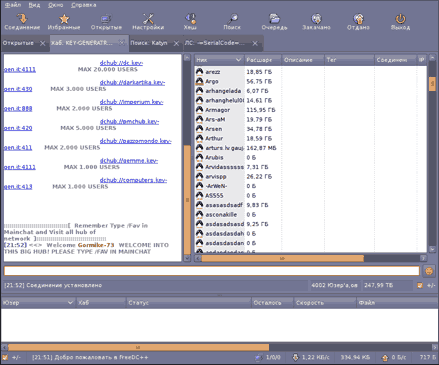
Task: Open the Файл menu
Action: pos(13,5)
